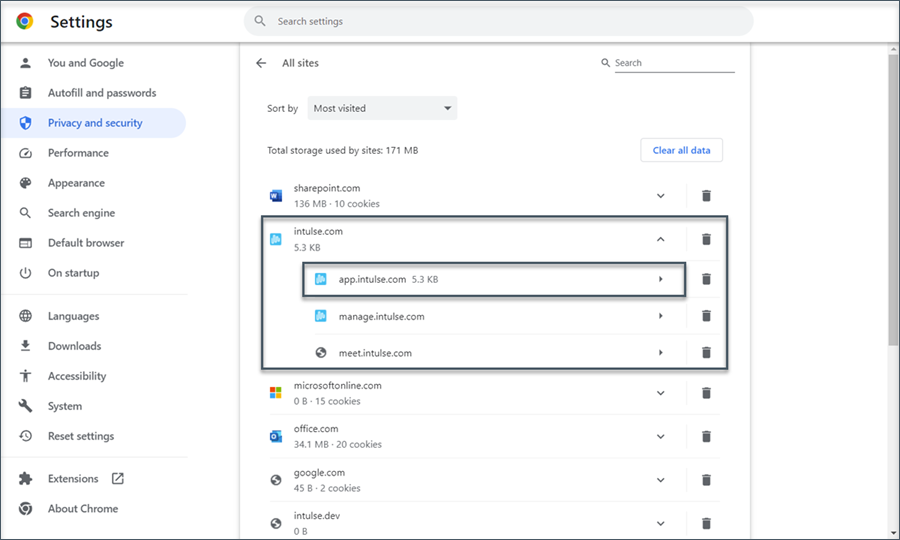Screen dimensions: 900x540
Task: Click the System wrench icon
Action: pyautogui.click(x=25, y=406)
